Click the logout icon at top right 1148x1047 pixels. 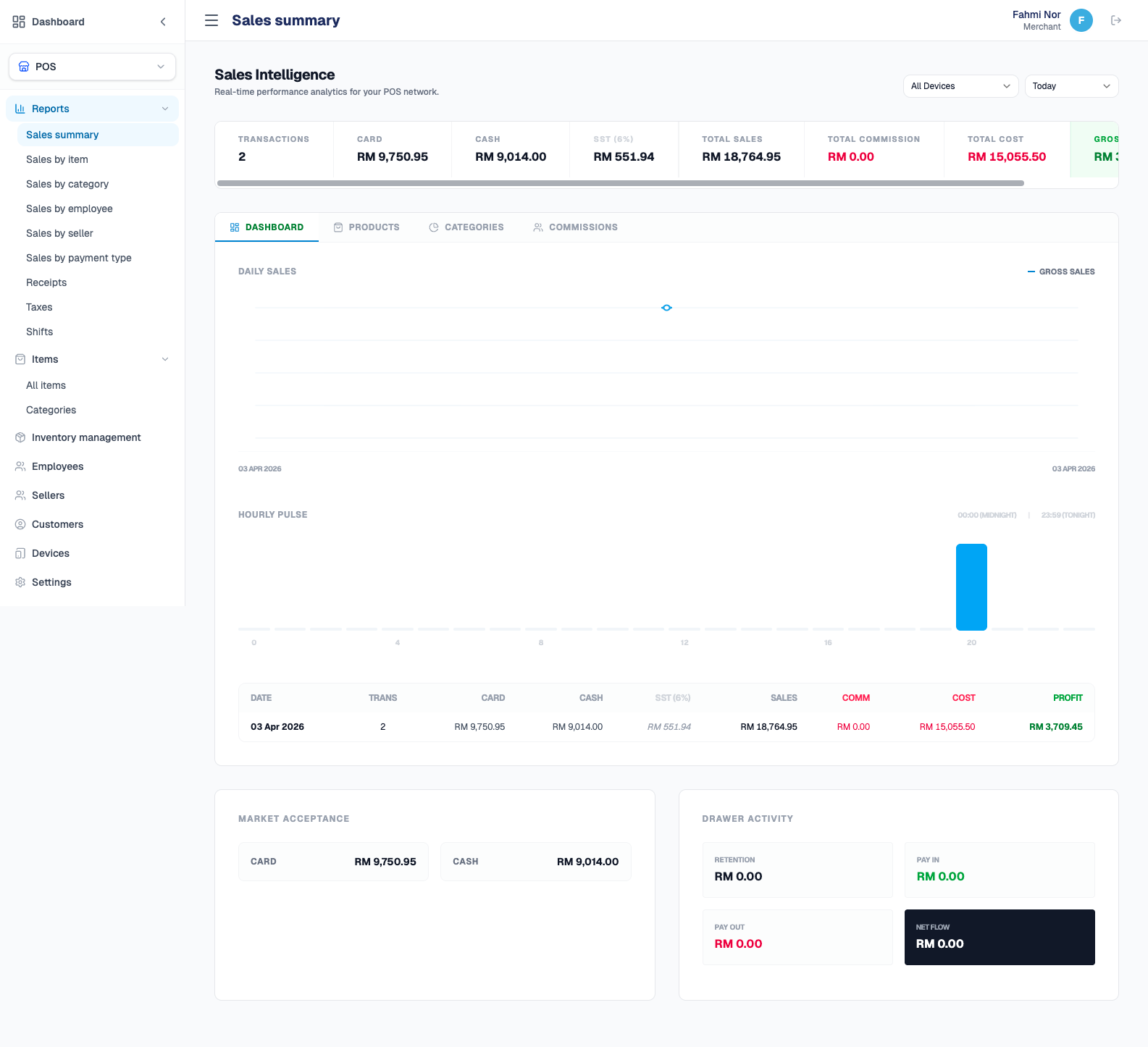pyautogui.click(x=1116, y=20)
